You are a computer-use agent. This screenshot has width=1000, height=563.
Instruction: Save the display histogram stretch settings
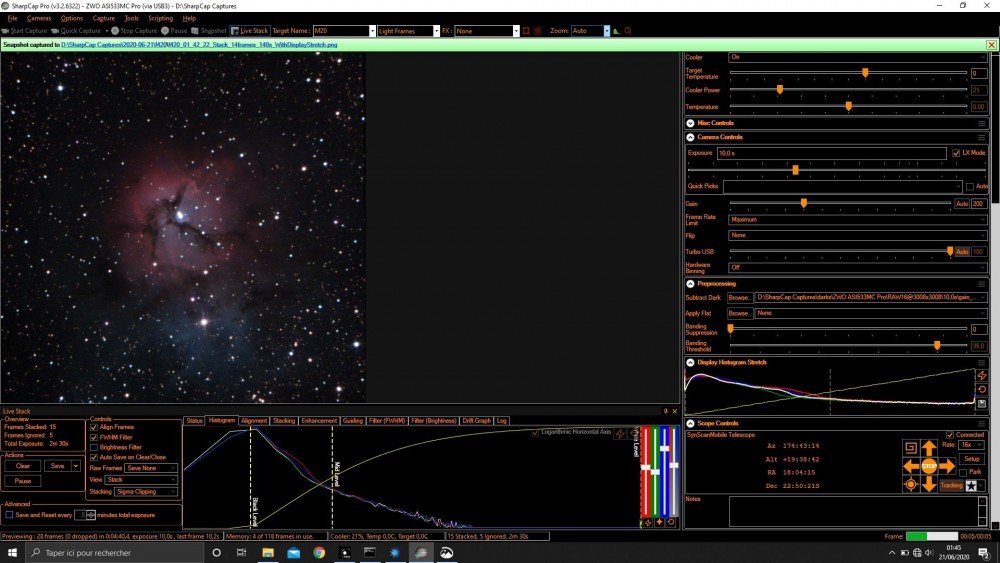(982, 404)
